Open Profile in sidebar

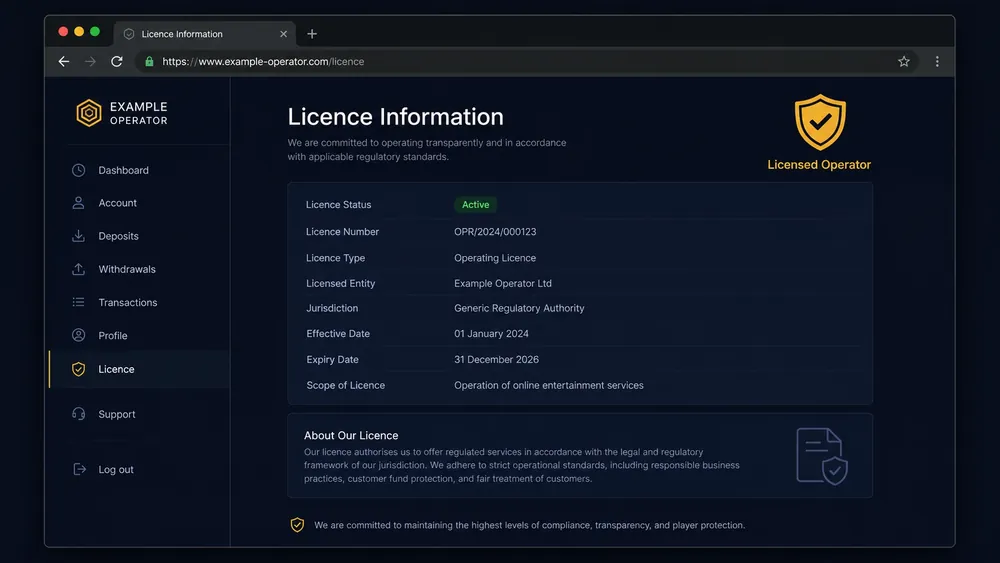(139, 335)
